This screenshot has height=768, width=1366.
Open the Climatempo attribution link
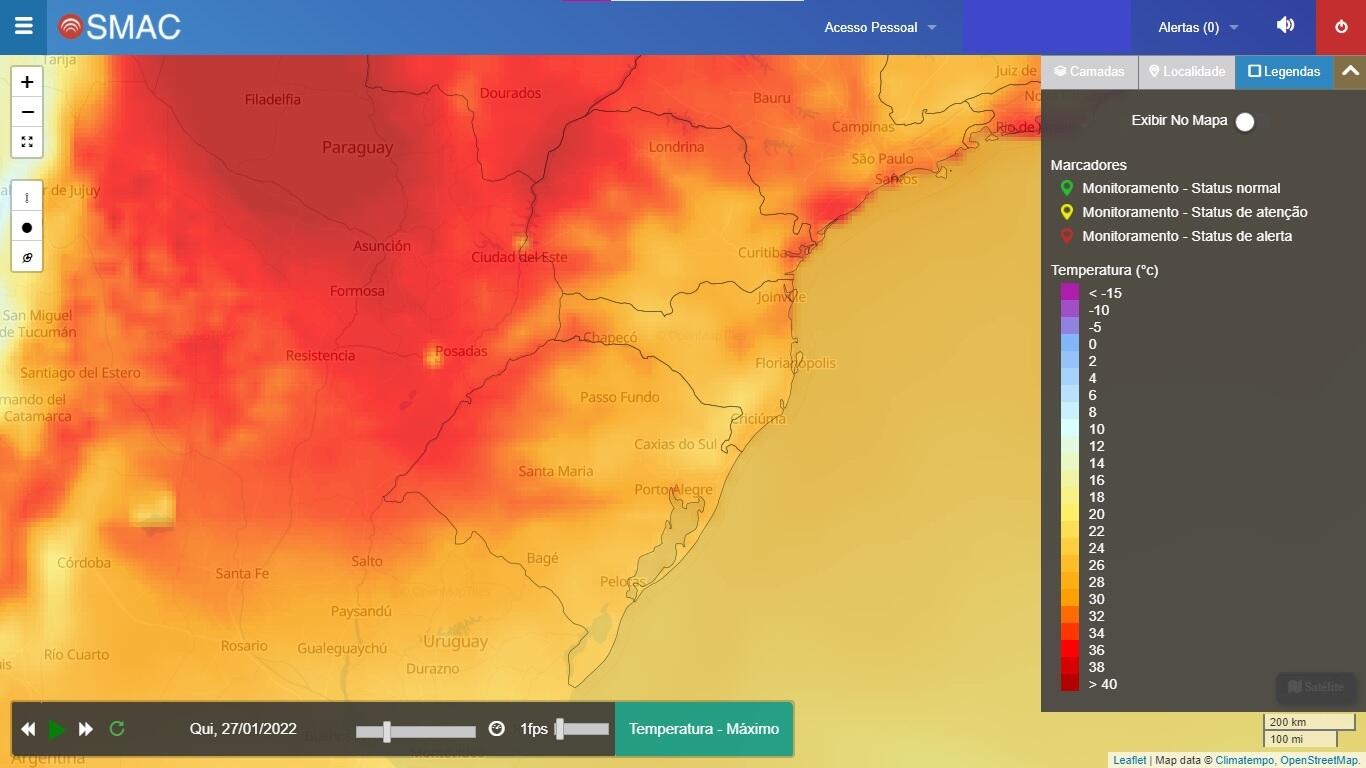(1245, 761)
